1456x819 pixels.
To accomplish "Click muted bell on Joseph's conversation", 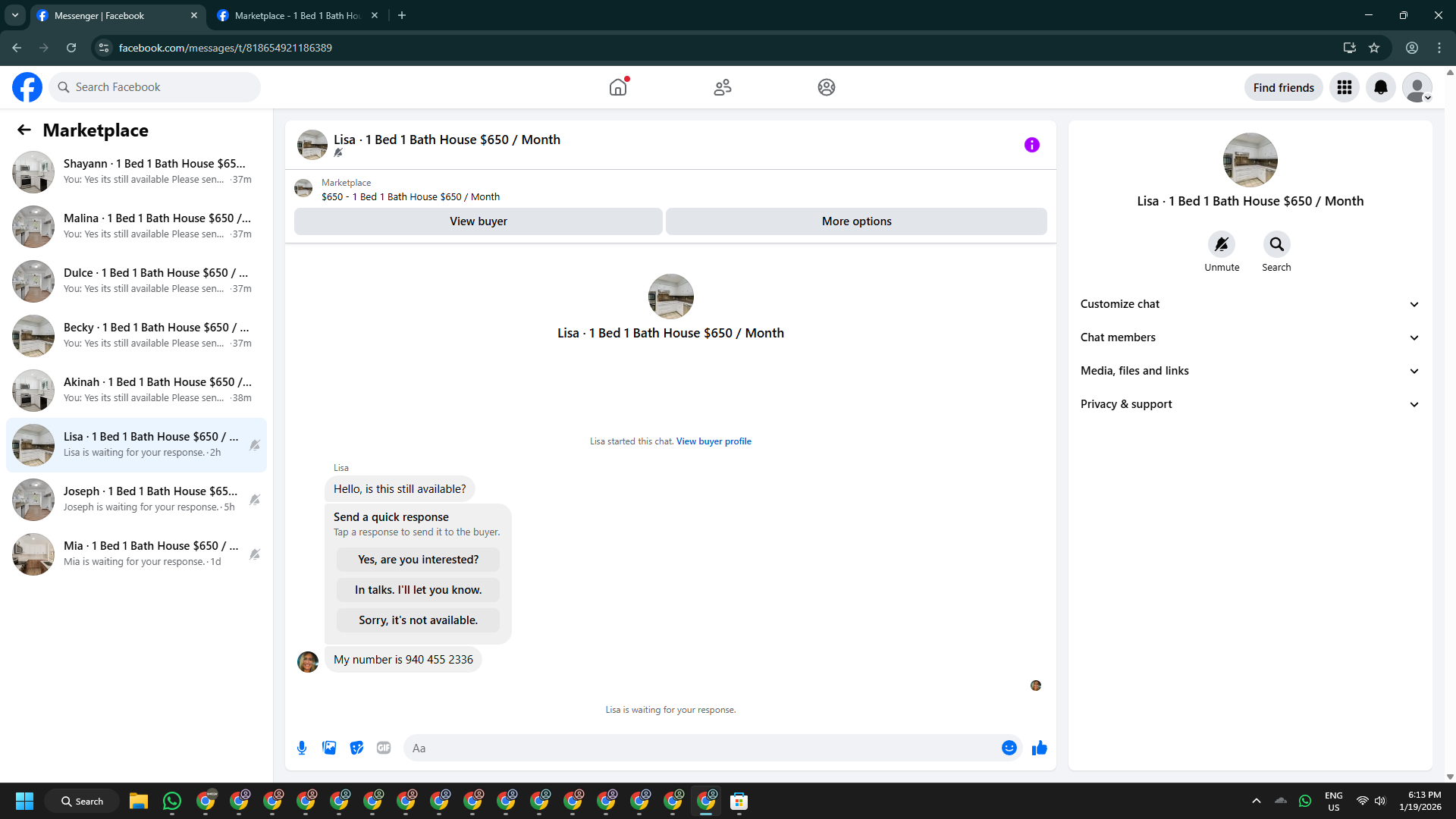I will tap(255, 500).
